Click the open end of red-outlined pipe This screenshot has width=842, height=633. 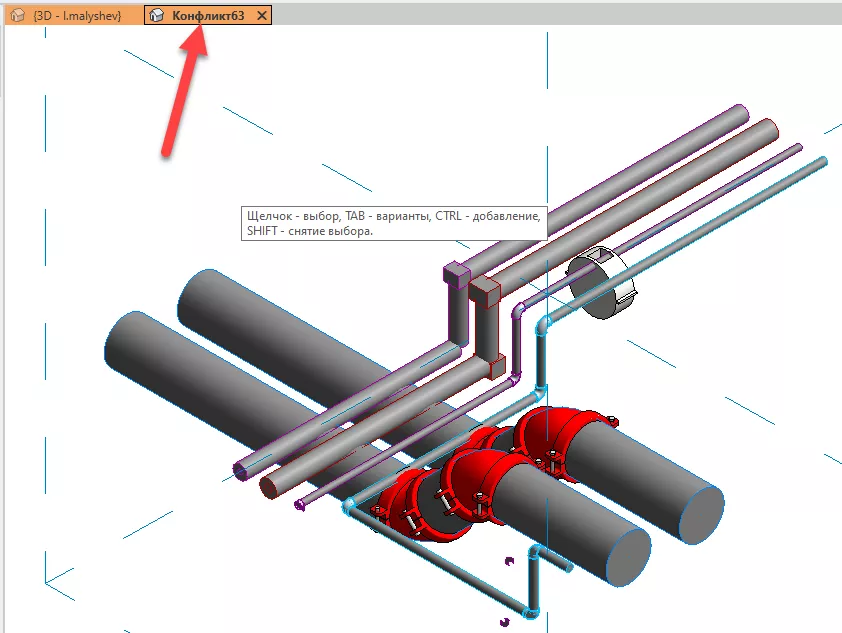click(x=268, y=487)
